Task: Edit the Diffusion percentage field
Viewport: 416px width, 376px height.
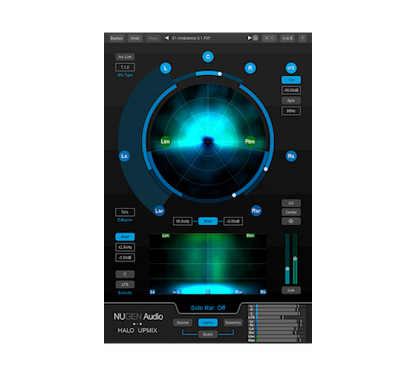Action: point(125,212)
